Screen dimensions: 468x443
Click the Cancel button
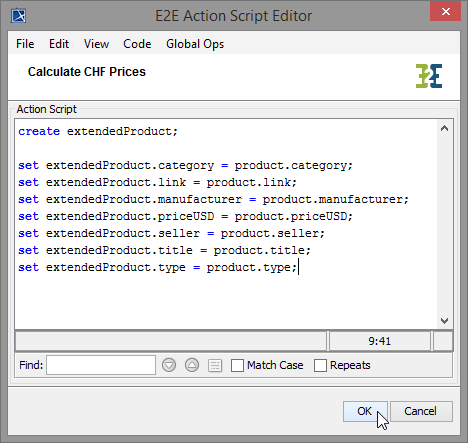pyautogui.click(x=421, y=411)
